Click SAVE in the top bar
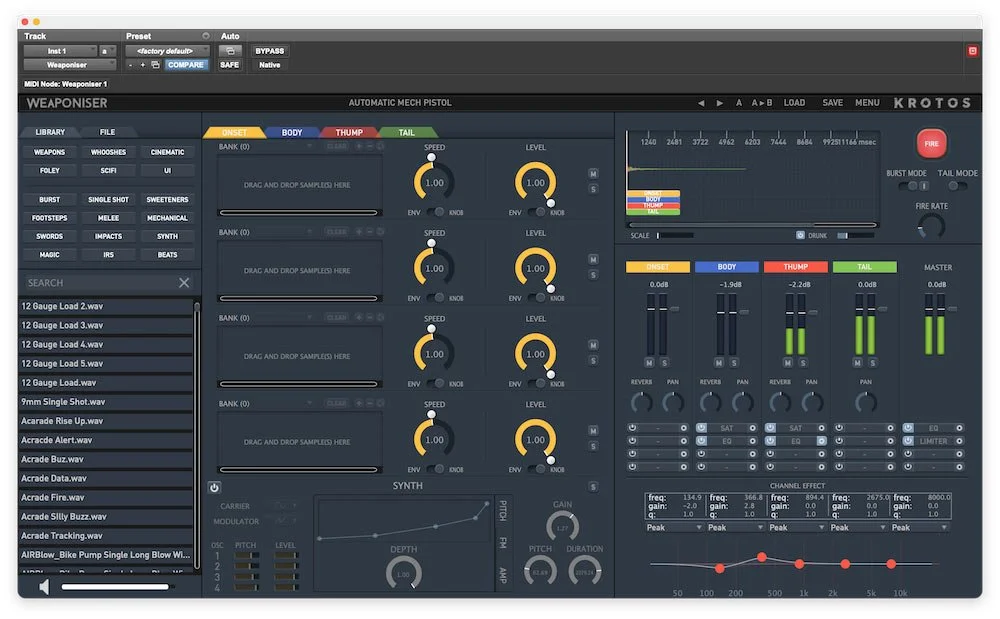This screenshot has height=619, width=1000. tap(832, 103)
